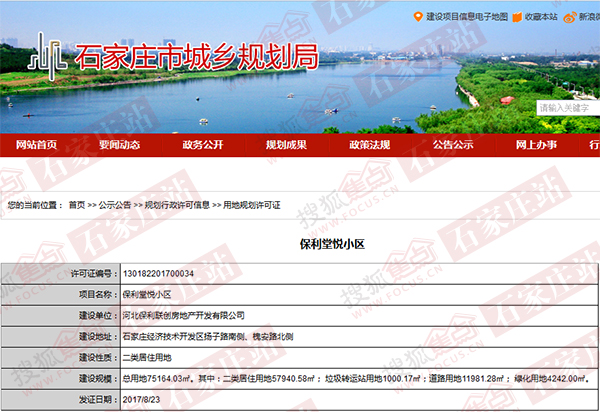Click the 建设规模 label
The image size is (600, 412).
(x=98, y=379)
